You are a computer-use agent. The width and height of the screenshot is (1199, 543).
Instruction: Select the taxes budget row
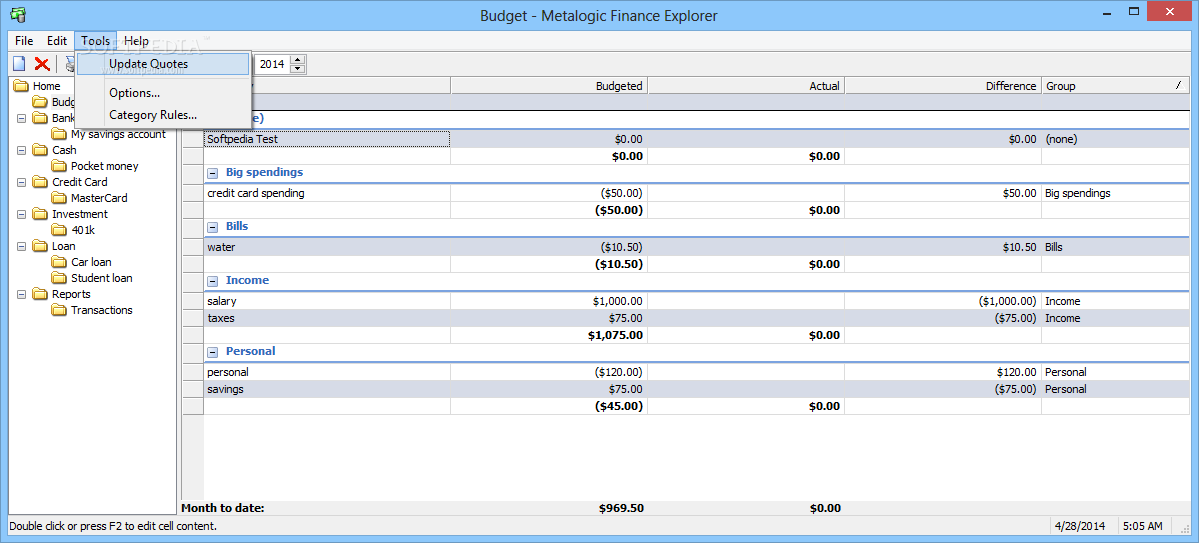697,318
